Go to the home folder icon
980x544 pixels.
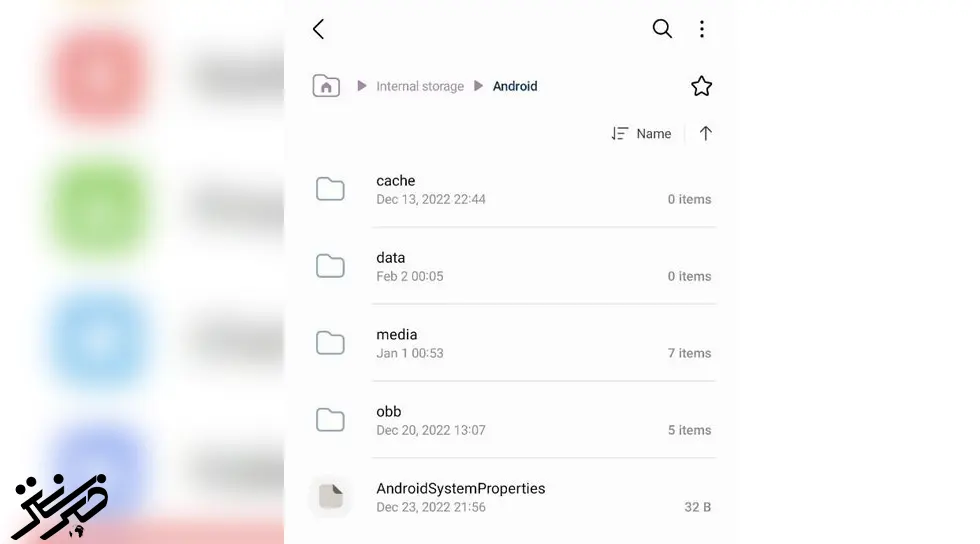click(x=326, y=86)
